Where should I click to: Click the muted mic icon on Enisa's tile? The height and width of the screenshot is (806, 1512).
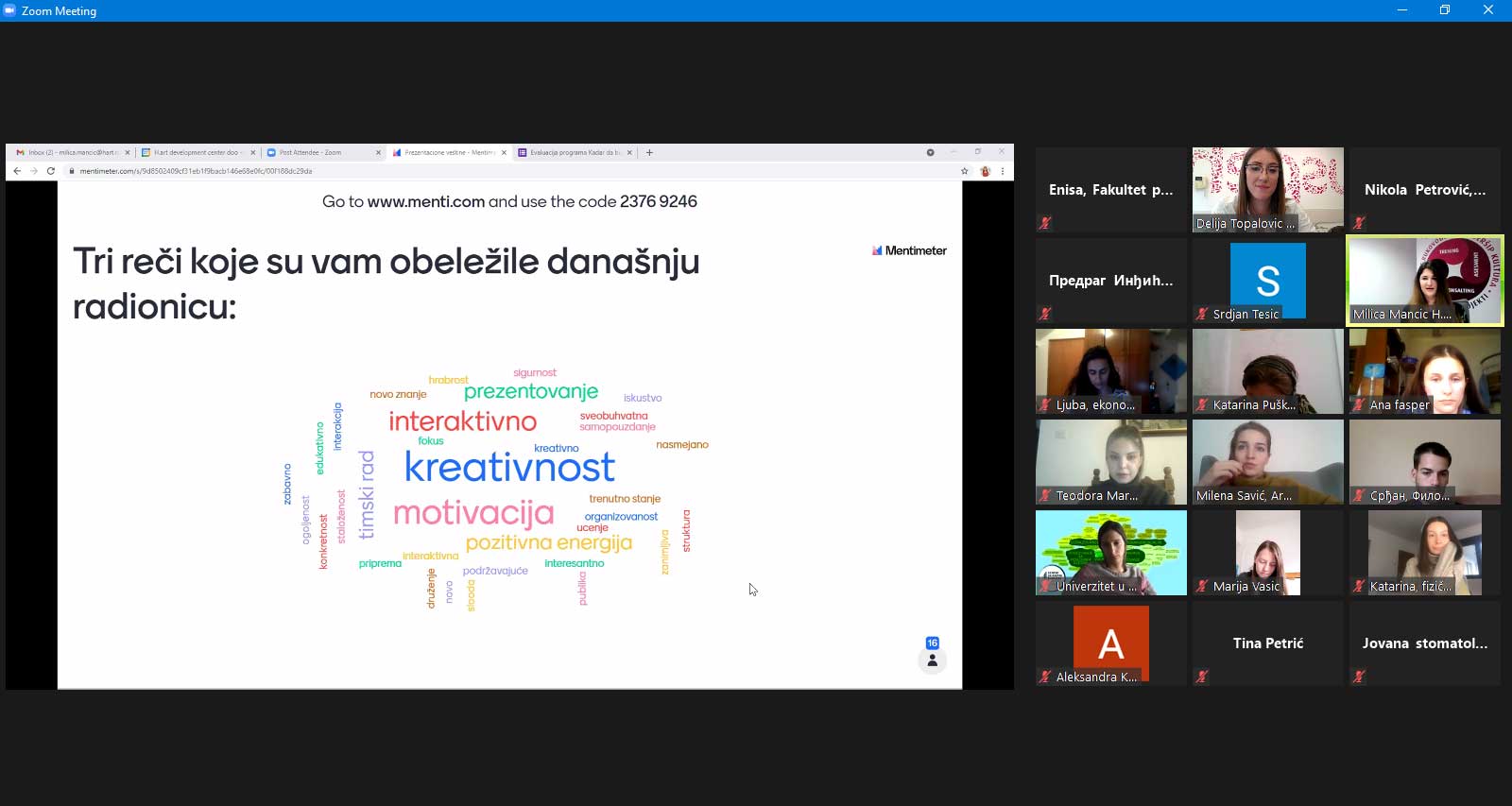[1045, 223]
